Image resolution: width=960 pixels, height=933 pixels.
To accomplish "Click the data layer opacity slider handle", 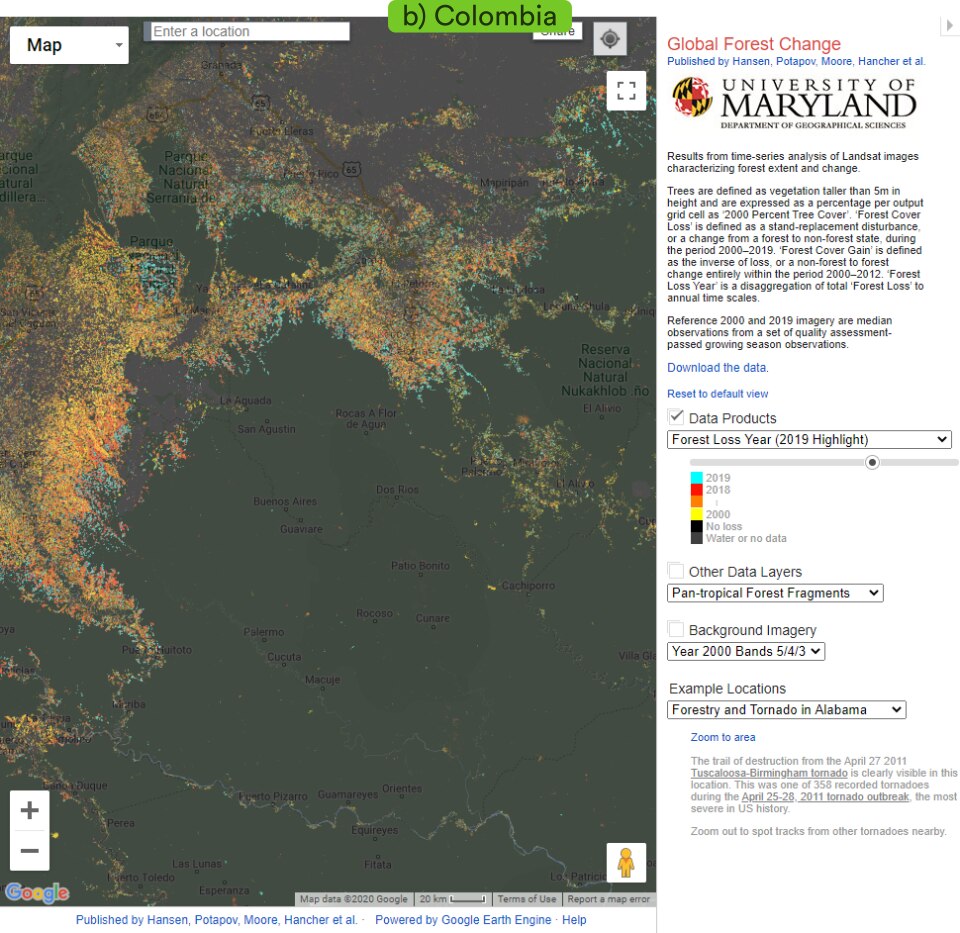I will [872, 462].
